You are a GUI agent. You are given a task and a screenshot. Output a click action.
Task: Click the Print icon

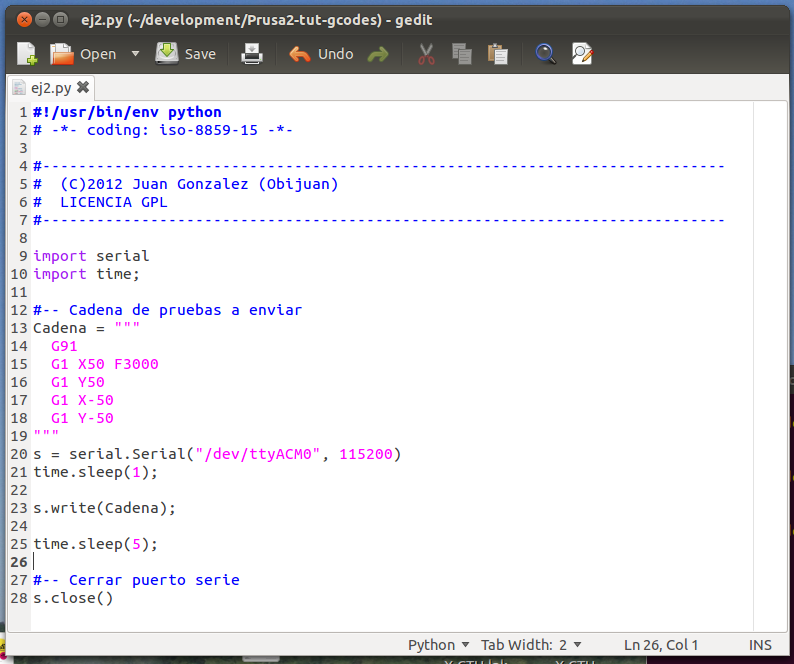(x=252, y=54)
